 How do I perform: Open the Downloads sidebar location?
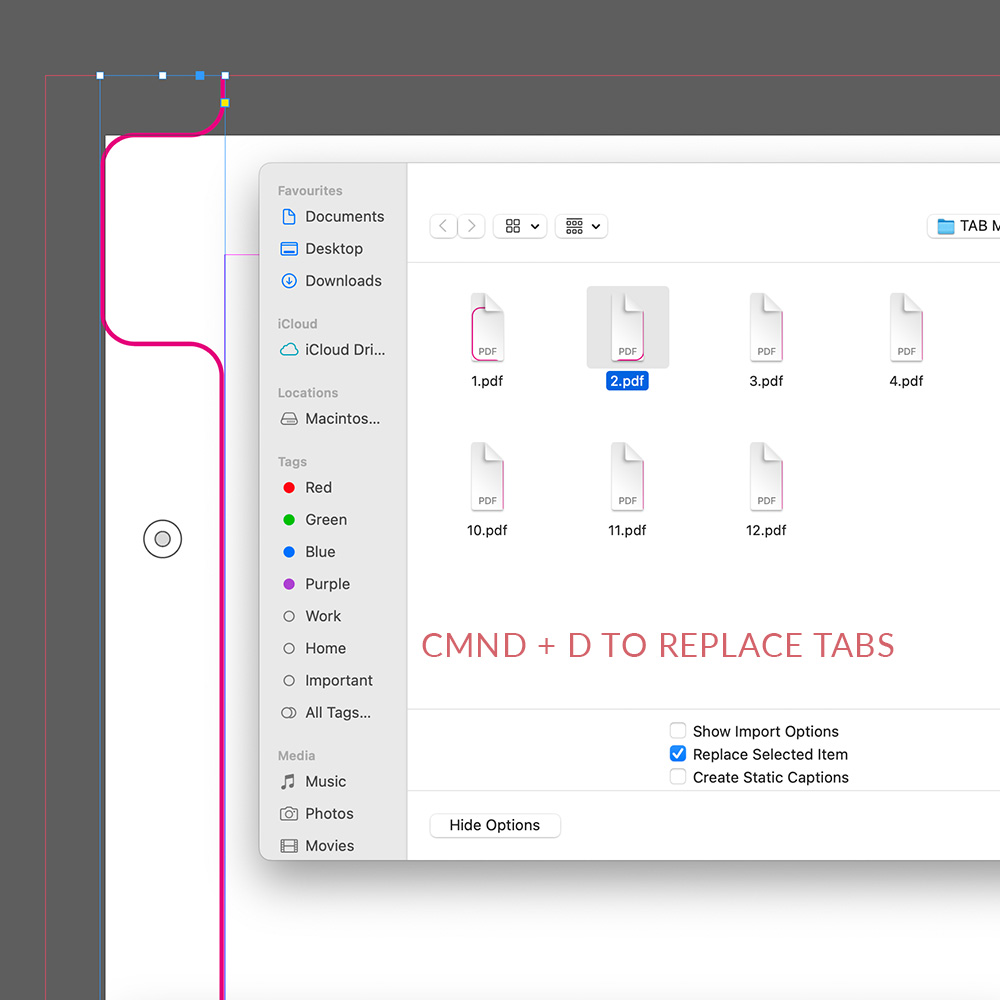tap(331, 281)
